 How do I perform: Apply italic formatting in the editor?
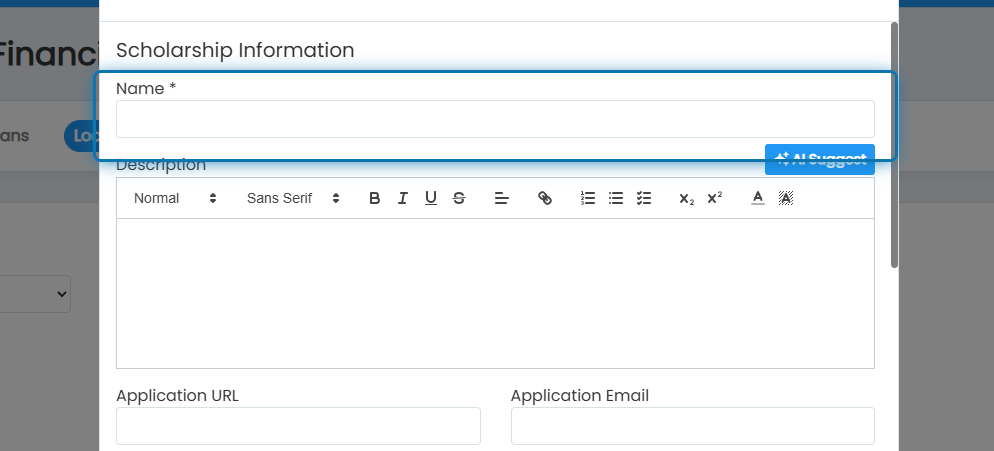pyautogui.click(x=403, y=199)
